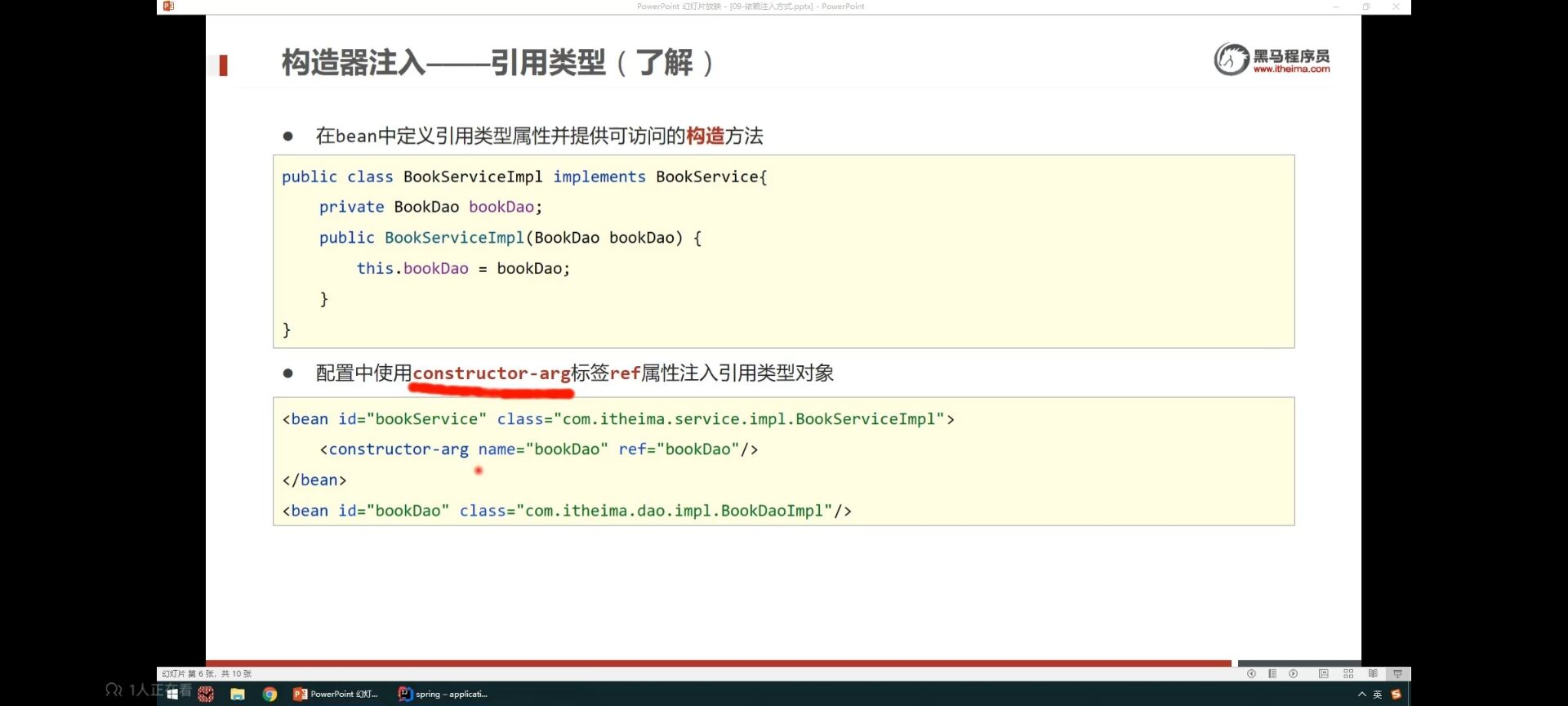This screenshot has width=1568, height=706.
Task: Open Slide Sorter view icon
Action: (1348, 674)
